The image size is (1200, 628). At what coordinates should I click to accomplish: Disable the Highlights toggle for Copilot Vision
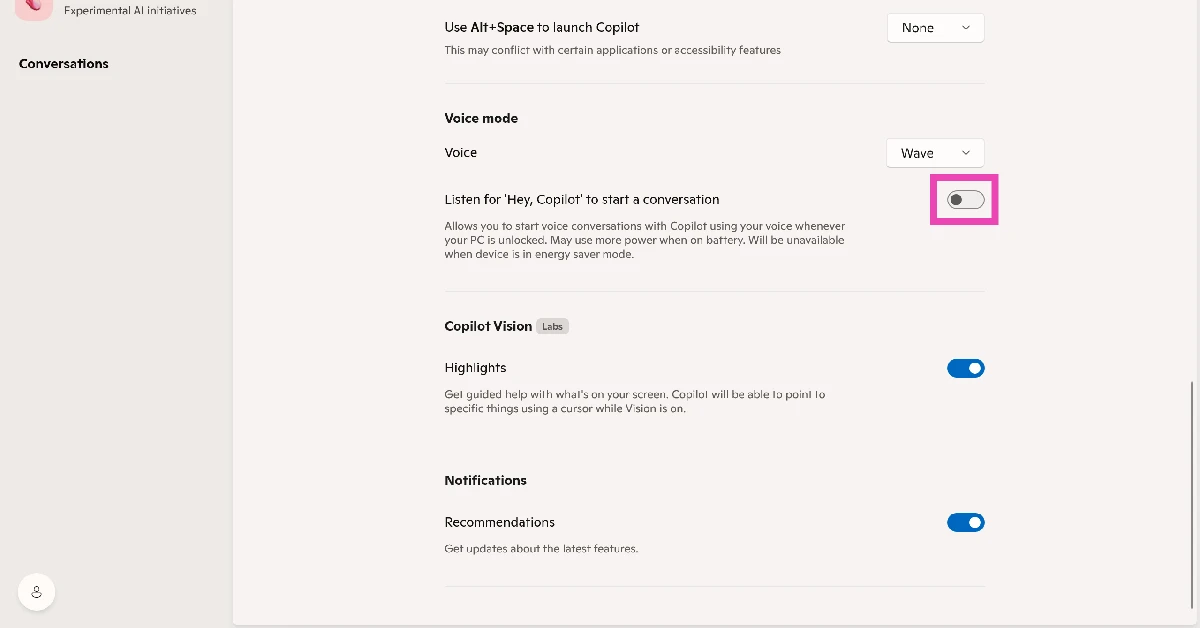click(965, 368)
